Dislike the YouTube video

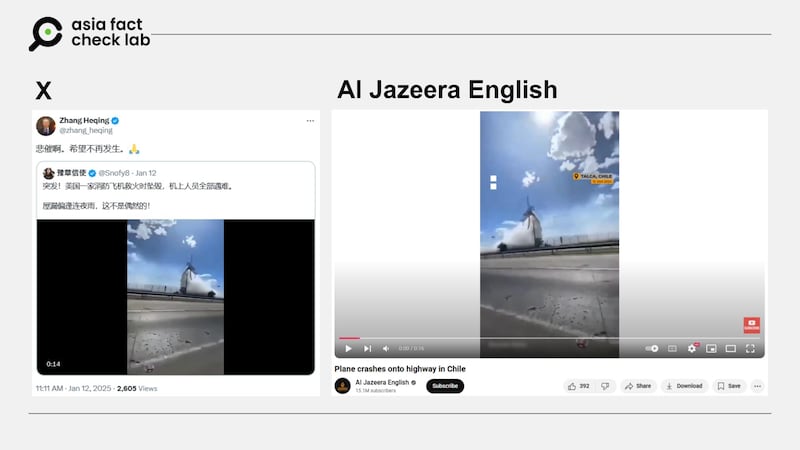(605, 386)
